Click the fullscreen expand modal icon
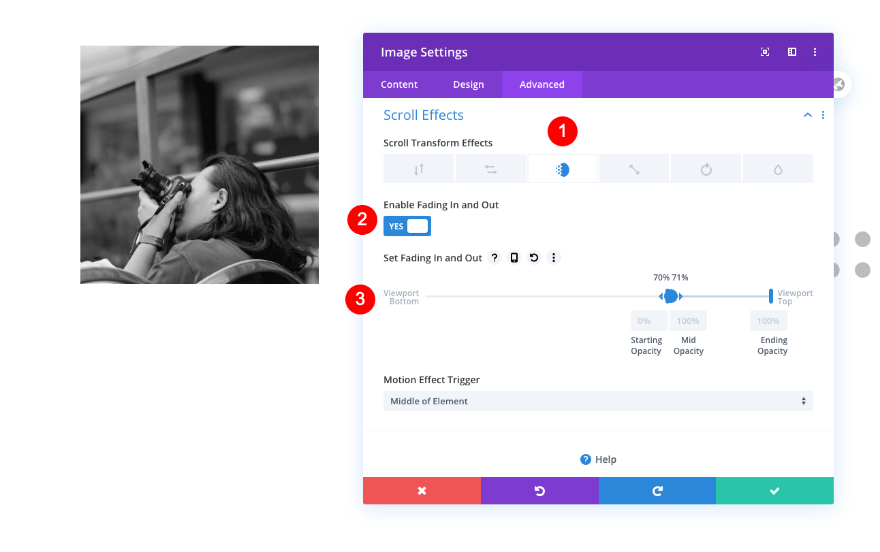880x552 pixels. [765, 52]
